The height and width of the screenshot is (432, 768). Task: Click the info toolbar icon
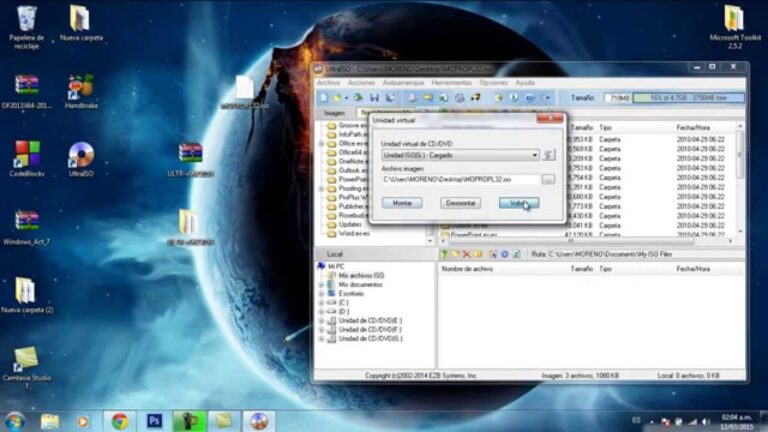click(x=514, y=98)
